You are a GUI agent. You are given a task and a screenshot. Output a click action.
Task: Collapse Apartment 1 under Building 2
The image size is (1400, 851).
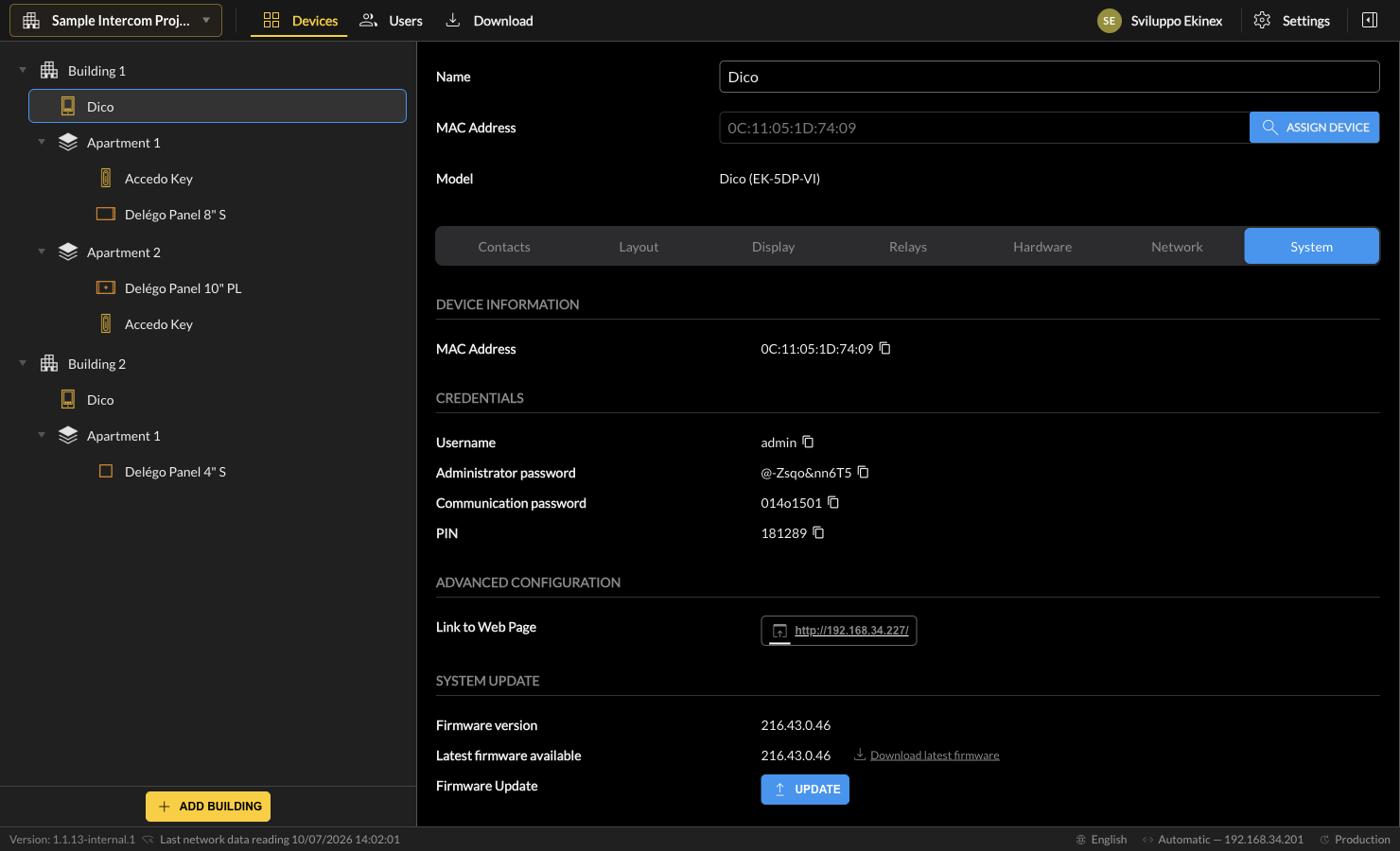point(42,435)
